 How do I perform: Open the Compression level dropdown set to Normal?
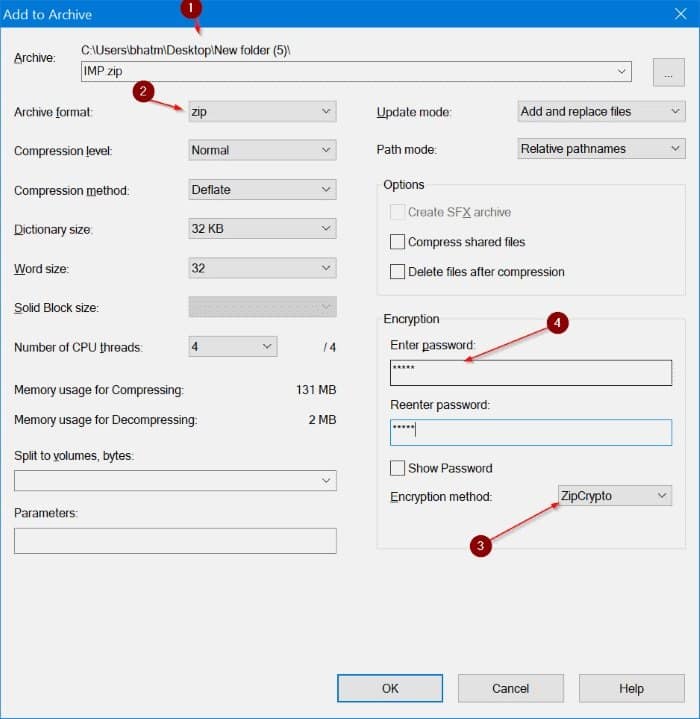click(262, 150)
